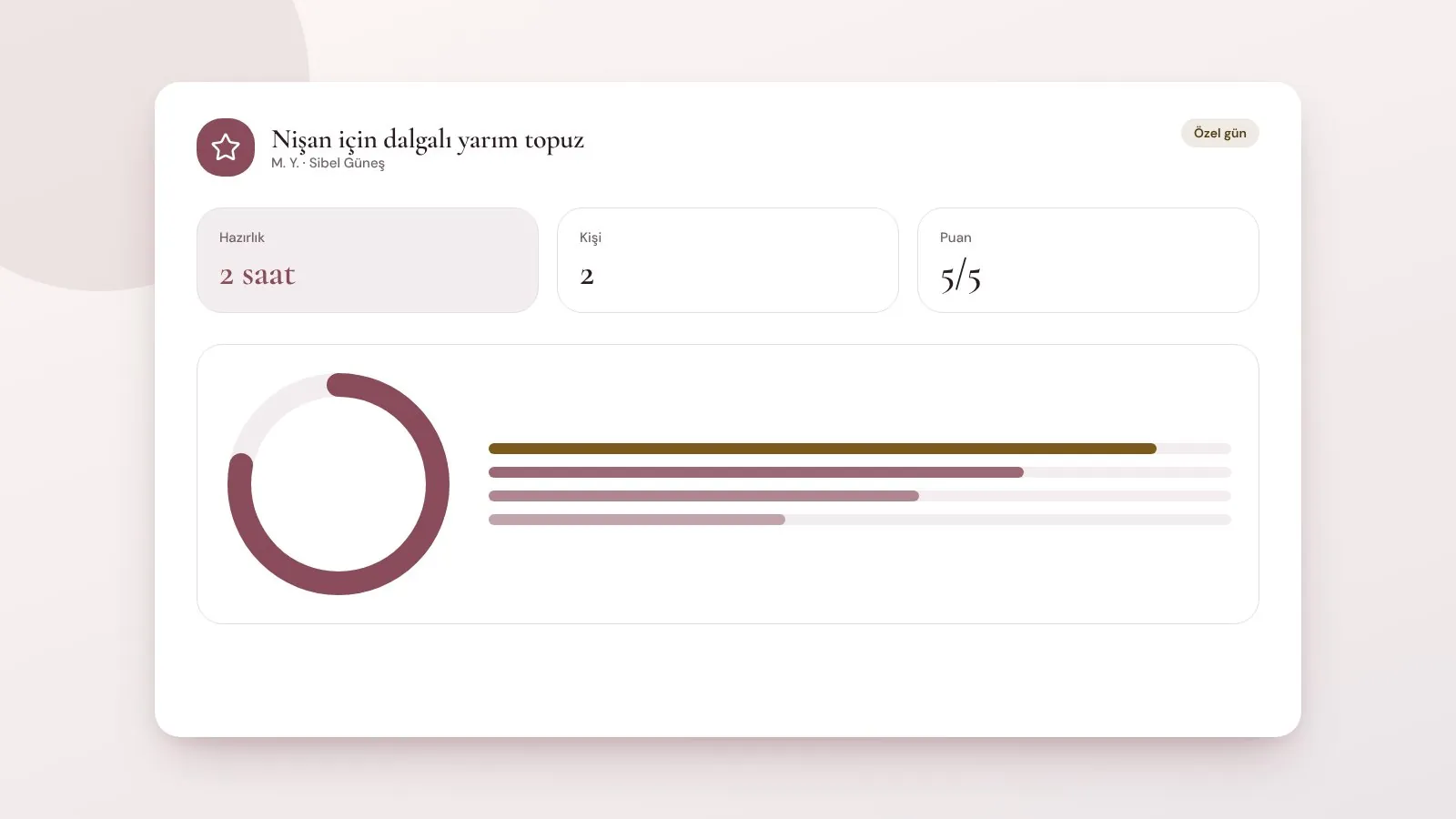Click the third, medium mauve progress bar
This screenshot has height=819, width=1456.
pos(703,496)
